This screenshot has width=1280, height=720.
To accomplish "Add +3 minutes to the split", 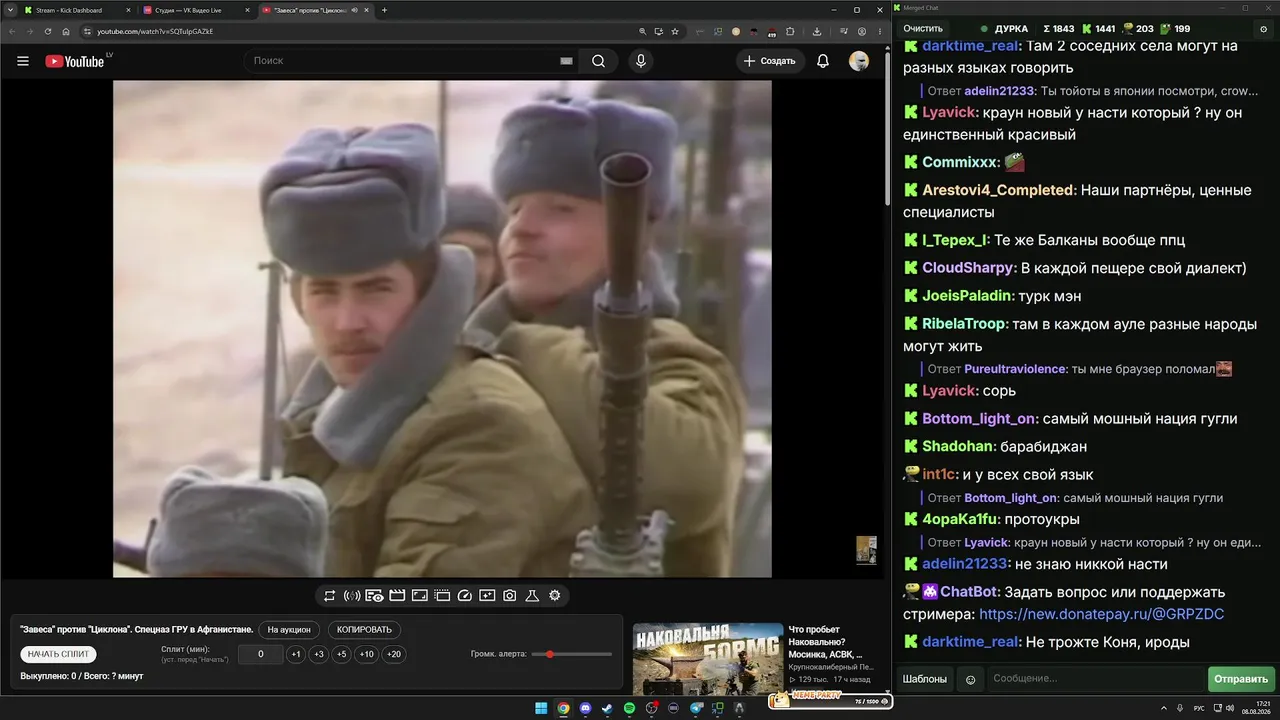I will [x=319, y=654].
